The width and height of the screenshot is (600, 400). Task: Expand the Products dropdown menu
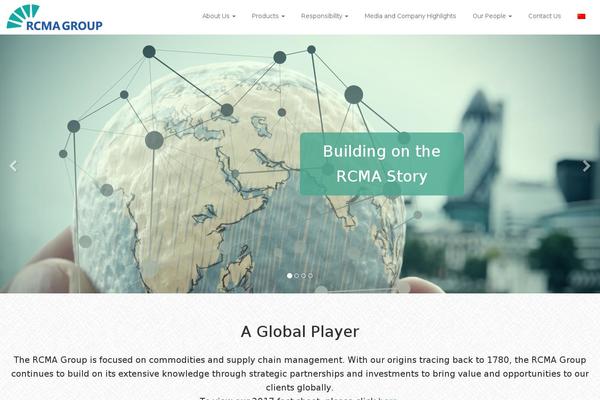(268, 16)
